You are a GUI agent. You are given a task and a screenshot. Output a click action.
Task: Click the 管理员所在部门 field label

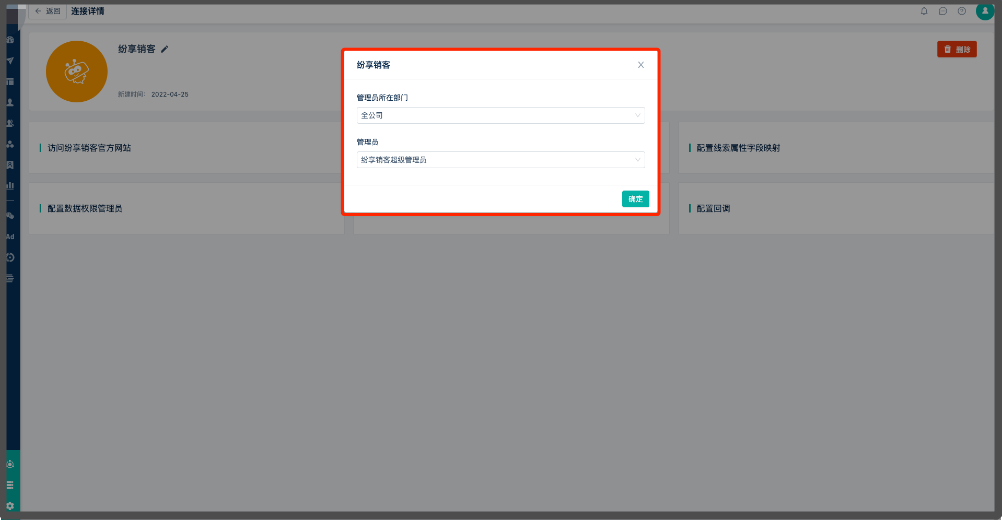coord(382,98)
